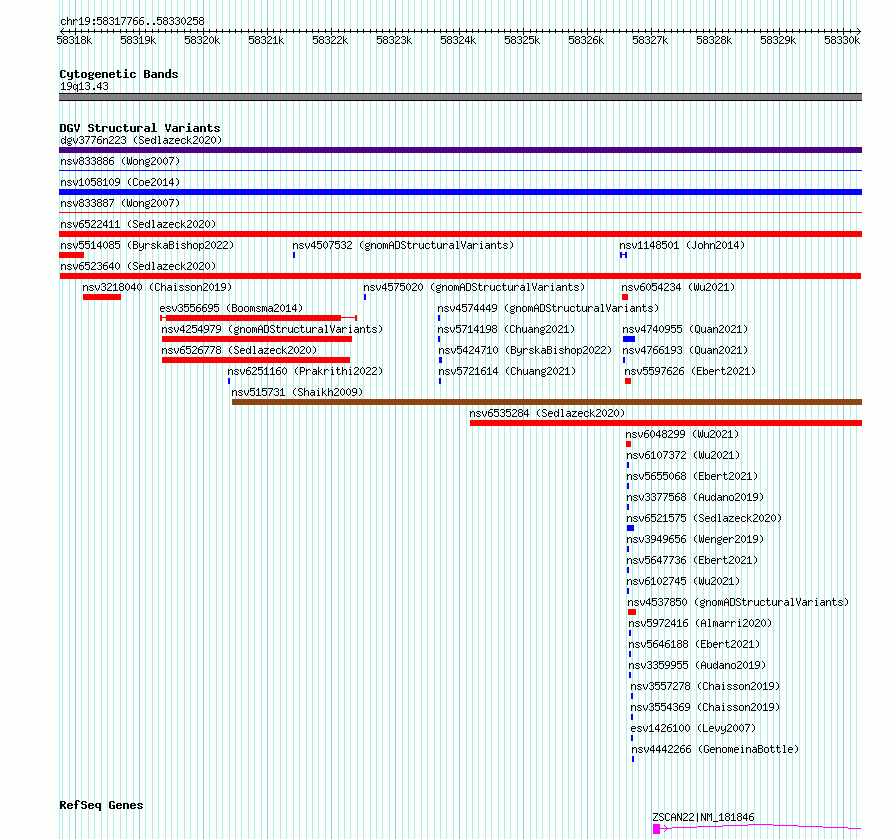Select the nsv833886 (Wong2007) variant label

tap(120, 161)
